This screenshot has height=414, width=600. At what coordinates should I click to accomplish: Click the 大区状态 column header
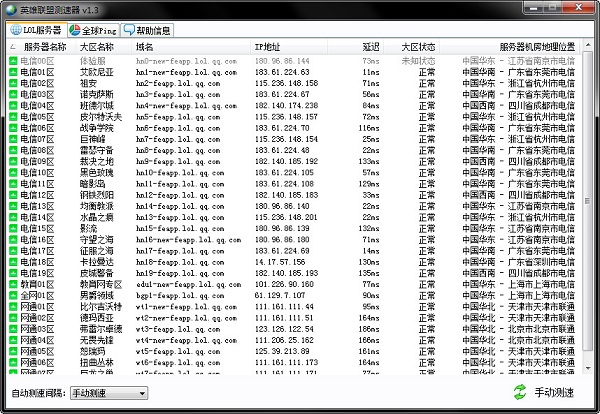coord(419,47)
